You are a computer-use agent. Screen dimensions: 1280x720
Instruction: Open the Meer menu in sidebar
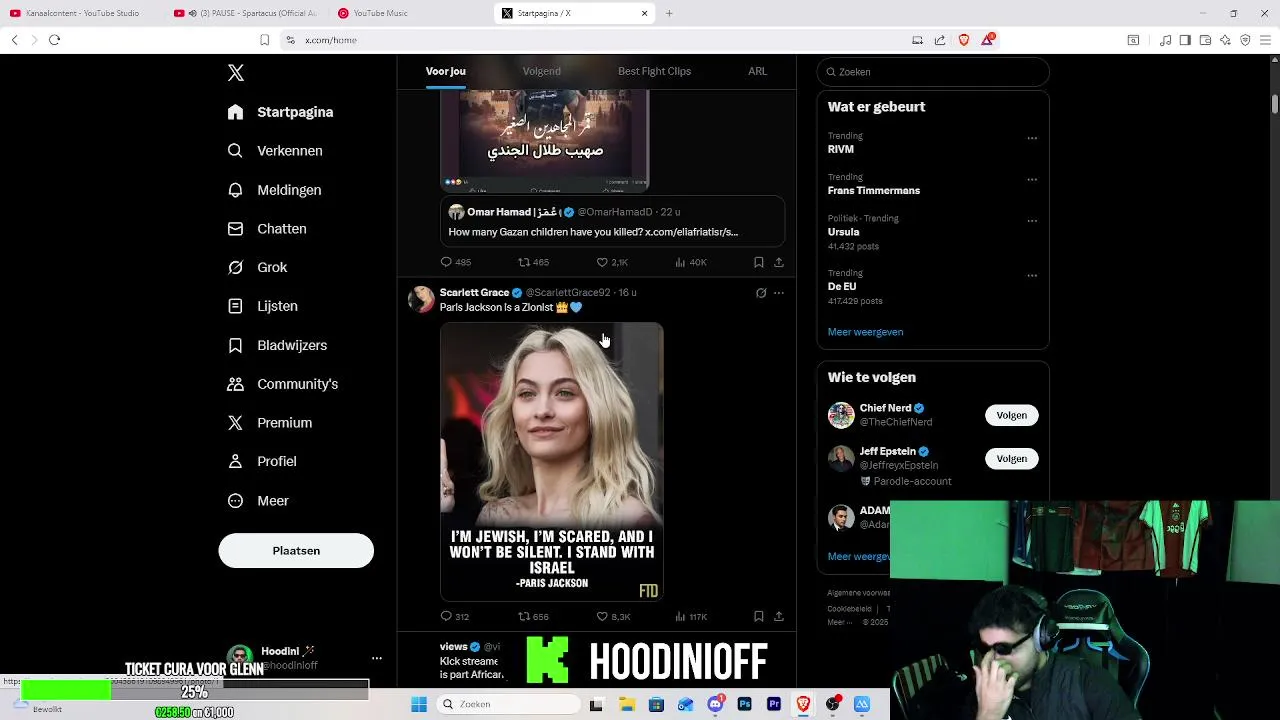(x=258, y=501)
